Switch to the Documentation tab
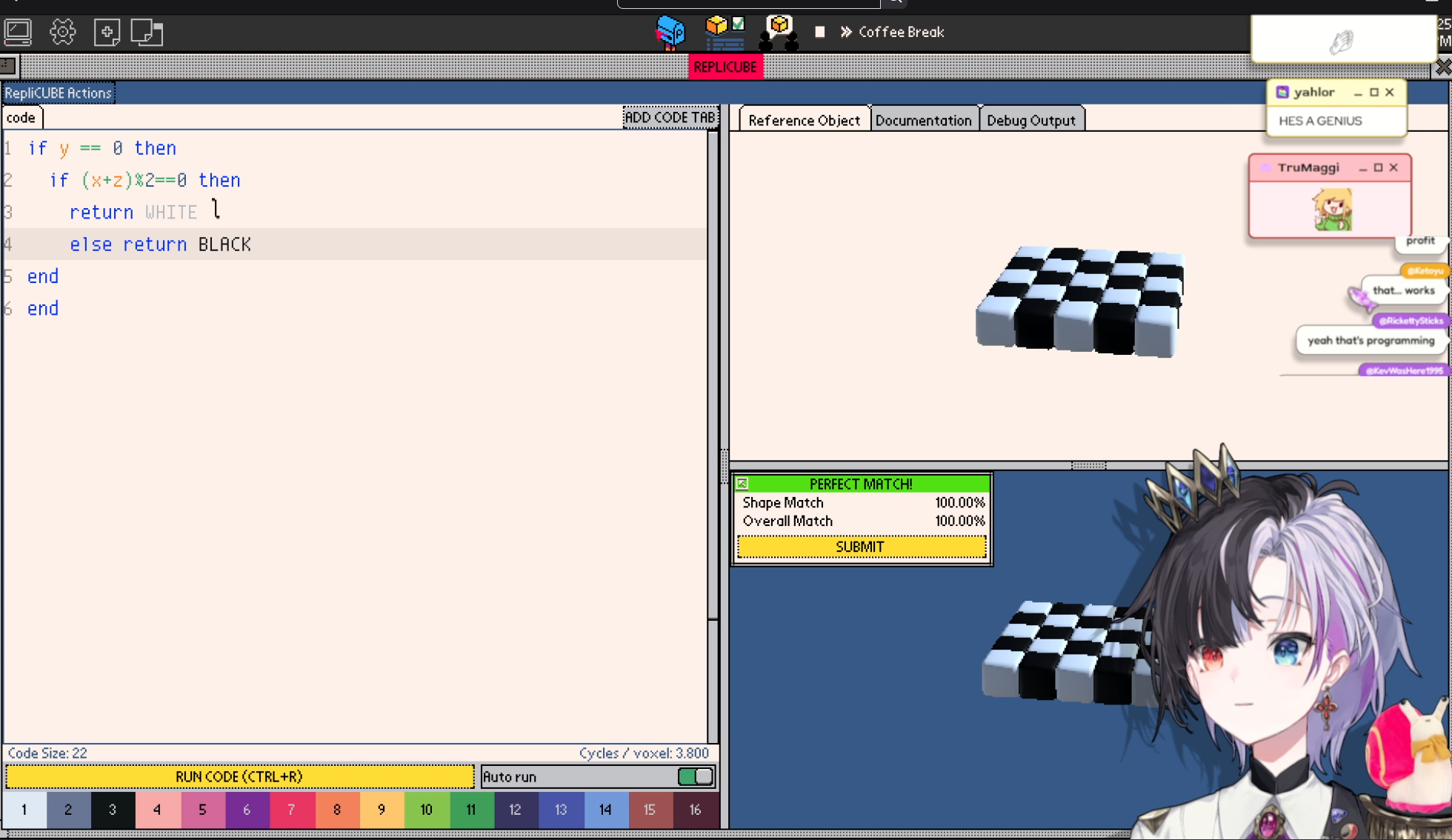Viewport: 1452px width, 840px height. coord(923,120)
